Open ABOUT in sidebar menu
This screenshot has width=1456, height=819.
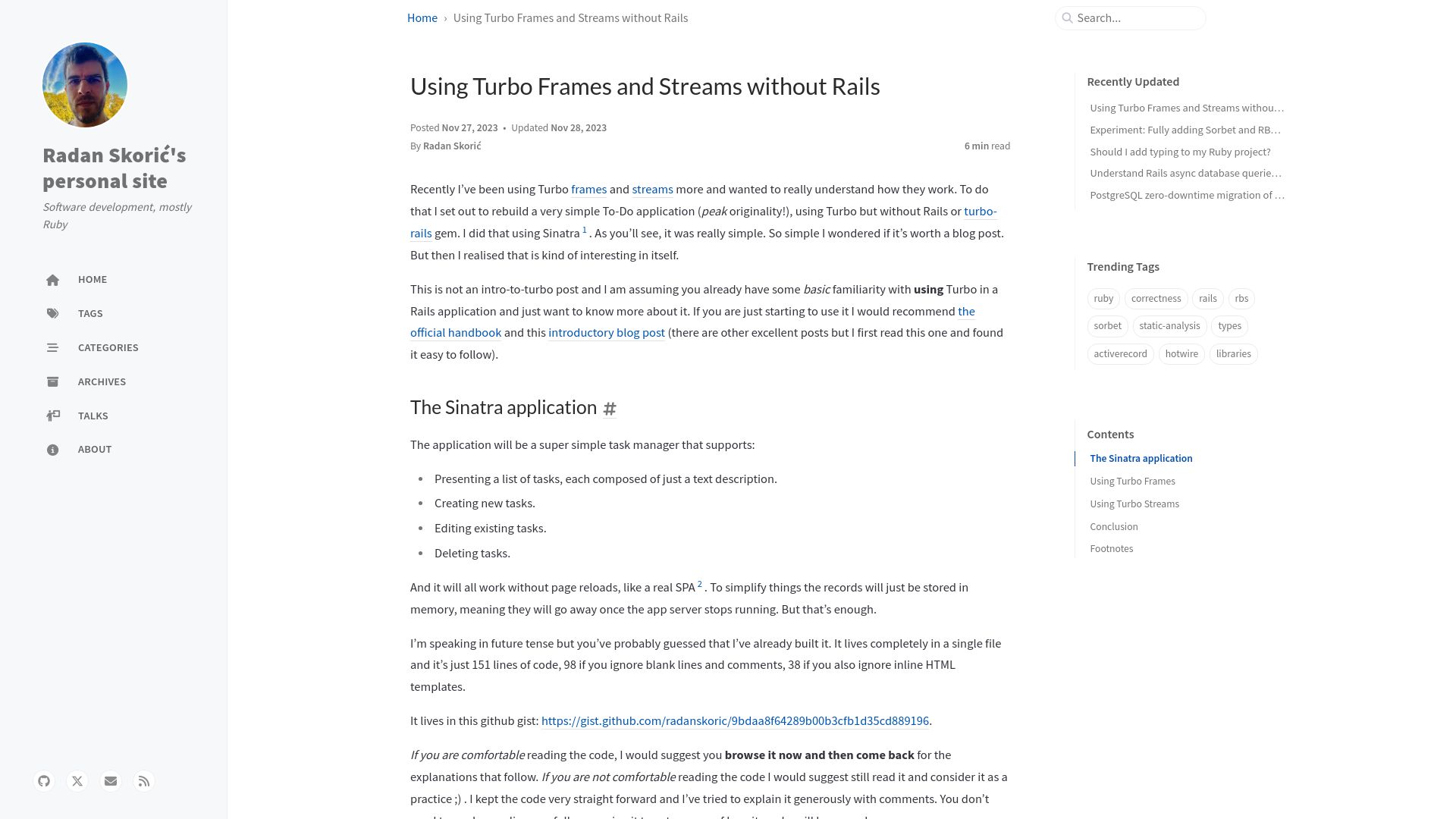coord(95,450)
